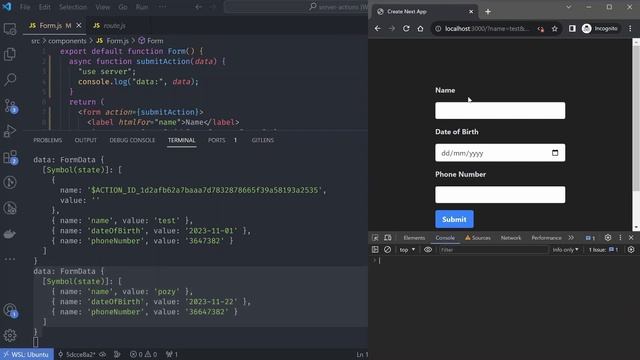Open the Accounts menu in the activity bar
640x360 pixels.
coord(10,310)
